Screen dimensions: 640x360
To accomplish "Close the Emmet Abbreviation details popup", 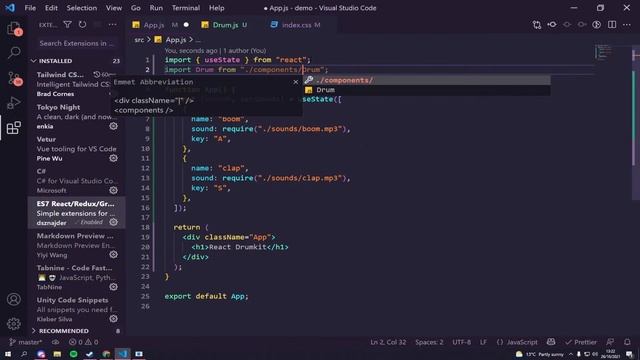I will click(296, 82).
